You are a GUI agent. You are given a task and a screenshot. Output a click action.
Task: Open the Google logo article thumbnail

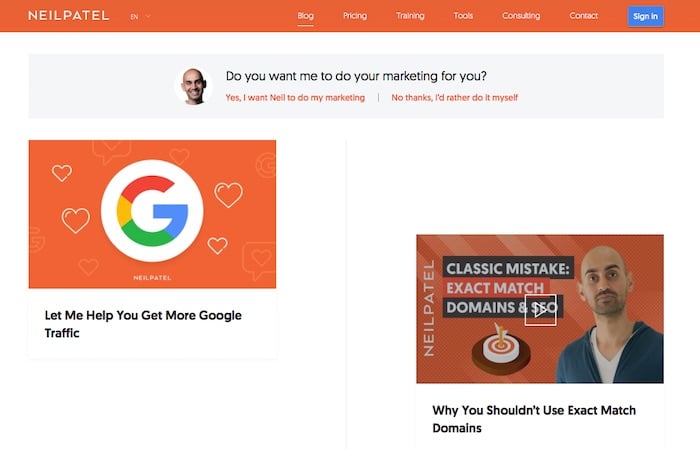coord(152,214)
